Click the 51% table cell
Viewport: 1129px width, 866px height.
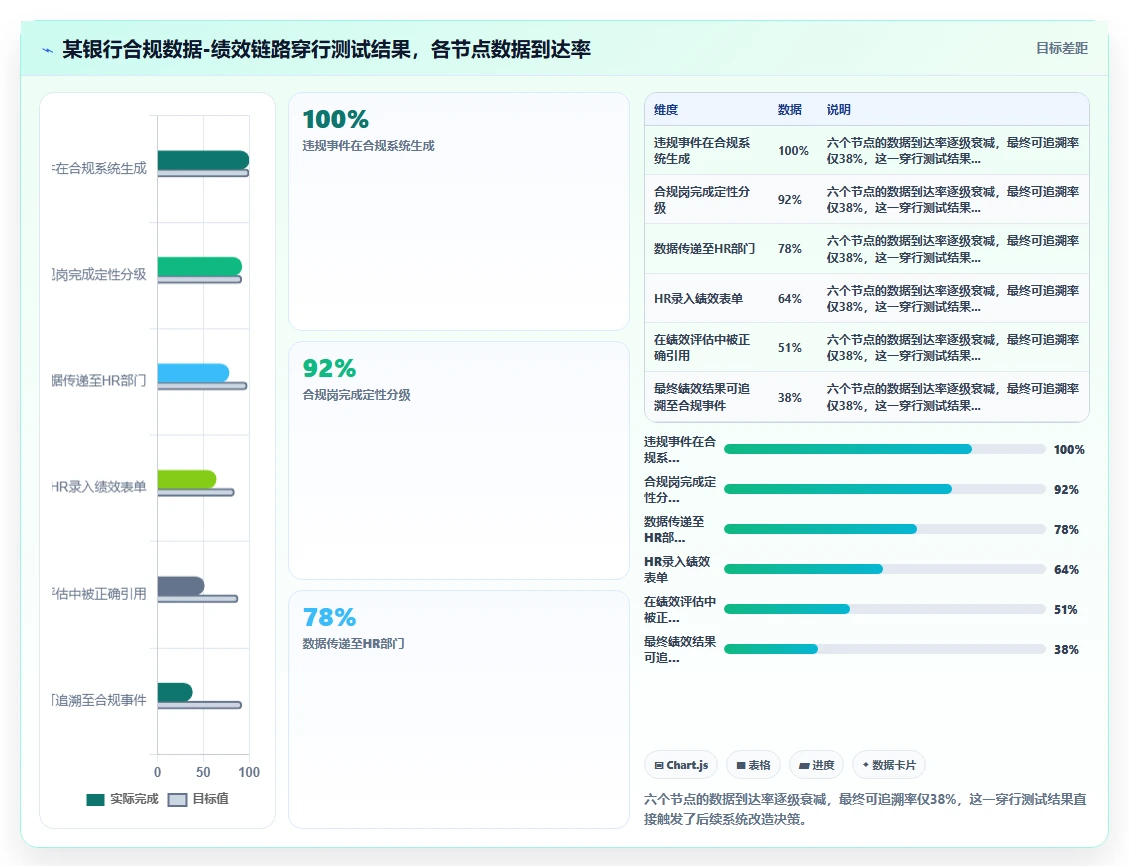point(790,347)
